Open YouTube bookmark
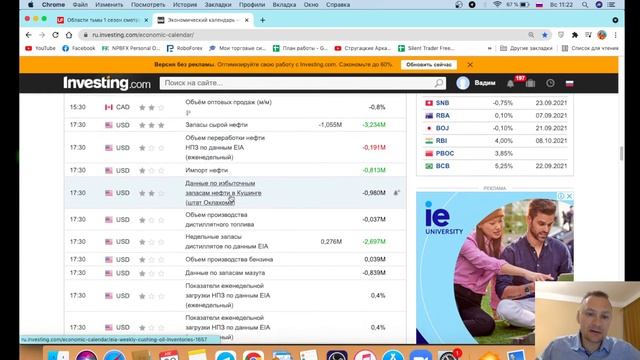 coord(40,48)
